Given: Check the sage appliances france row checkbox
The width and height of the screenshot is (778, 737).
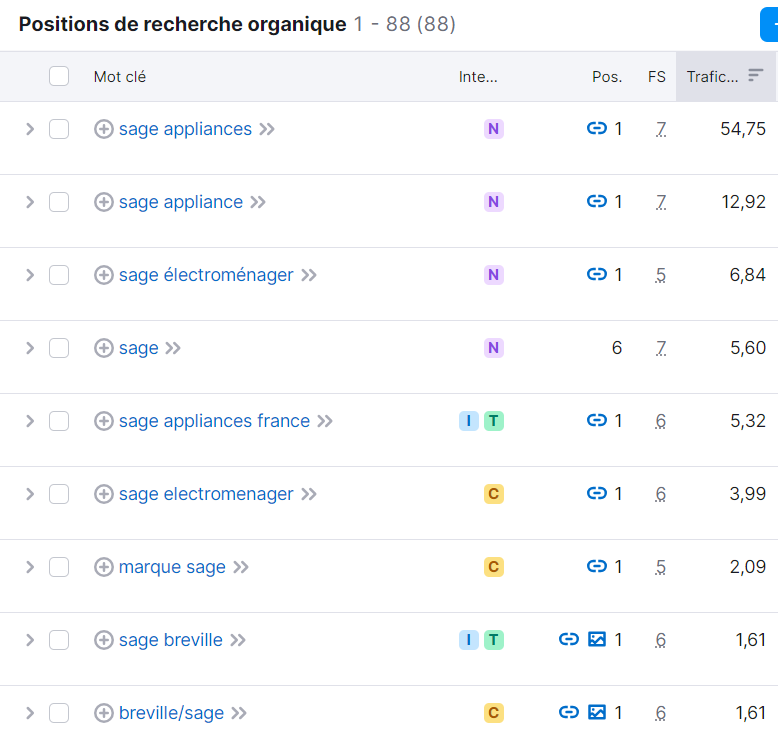Looking at the screenshot, I should click(x=59, y=421).
